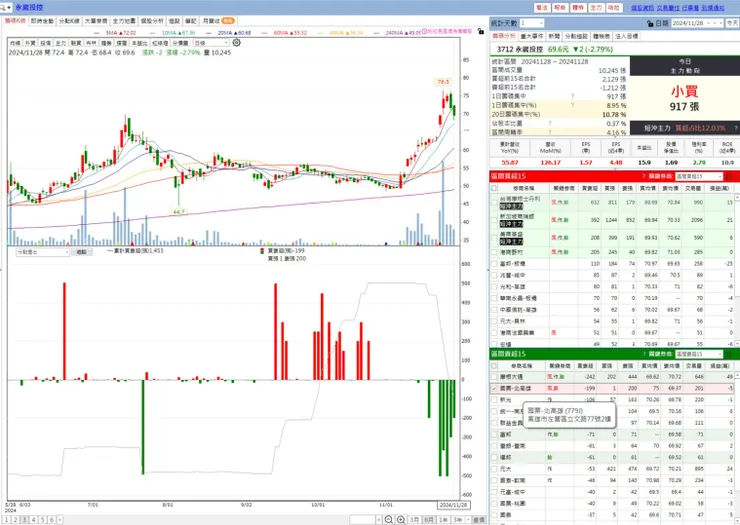The width and height of the screenshot is (740, 525).
Task: Click the 買賣超 column header in the buy table
Action: pyautogui.click(x=589, y=188)
